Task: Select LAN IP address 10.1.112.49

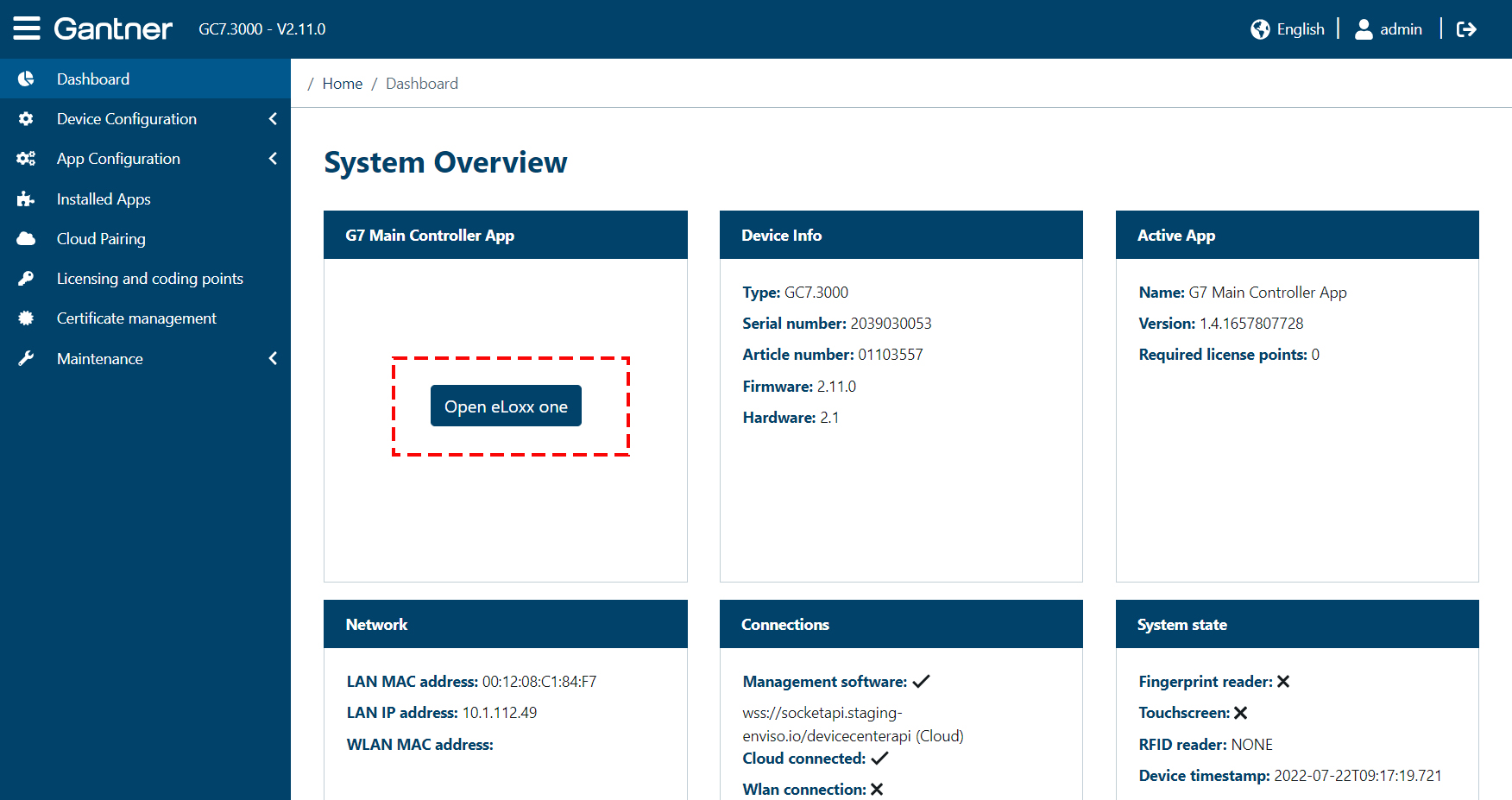Action: 500,713
